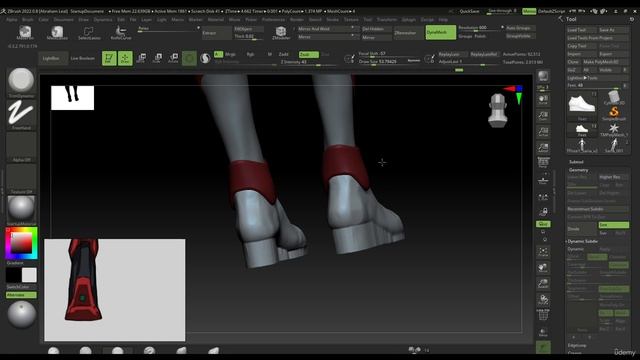Viewport: 640px width, 360px height.
Task: Toggle the DynaMesh button
Action: pyautogui.click(x=440, y=32)
